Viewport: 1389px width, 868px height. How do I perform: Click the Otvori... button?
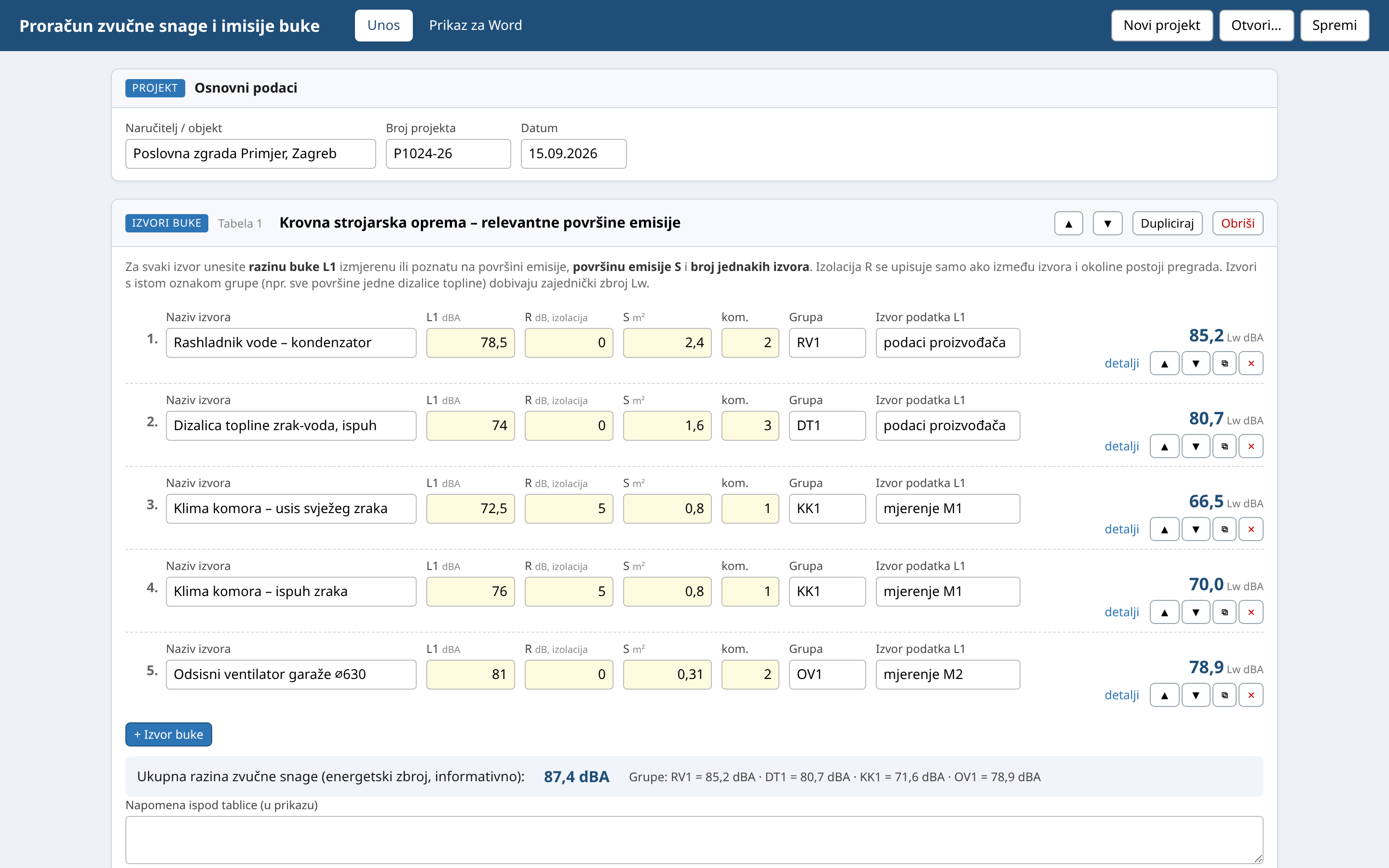[x=1256, y=25]
